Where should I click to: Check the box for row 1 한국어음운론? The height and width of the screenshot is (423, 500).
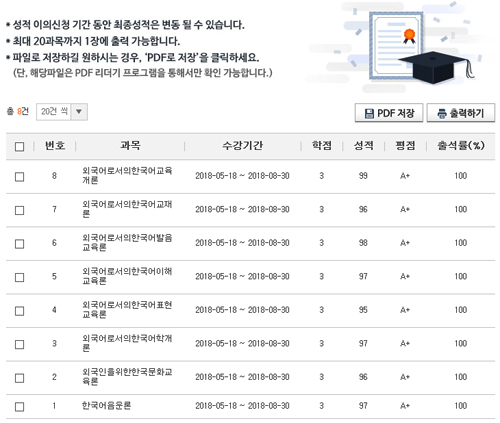(20, 406)
